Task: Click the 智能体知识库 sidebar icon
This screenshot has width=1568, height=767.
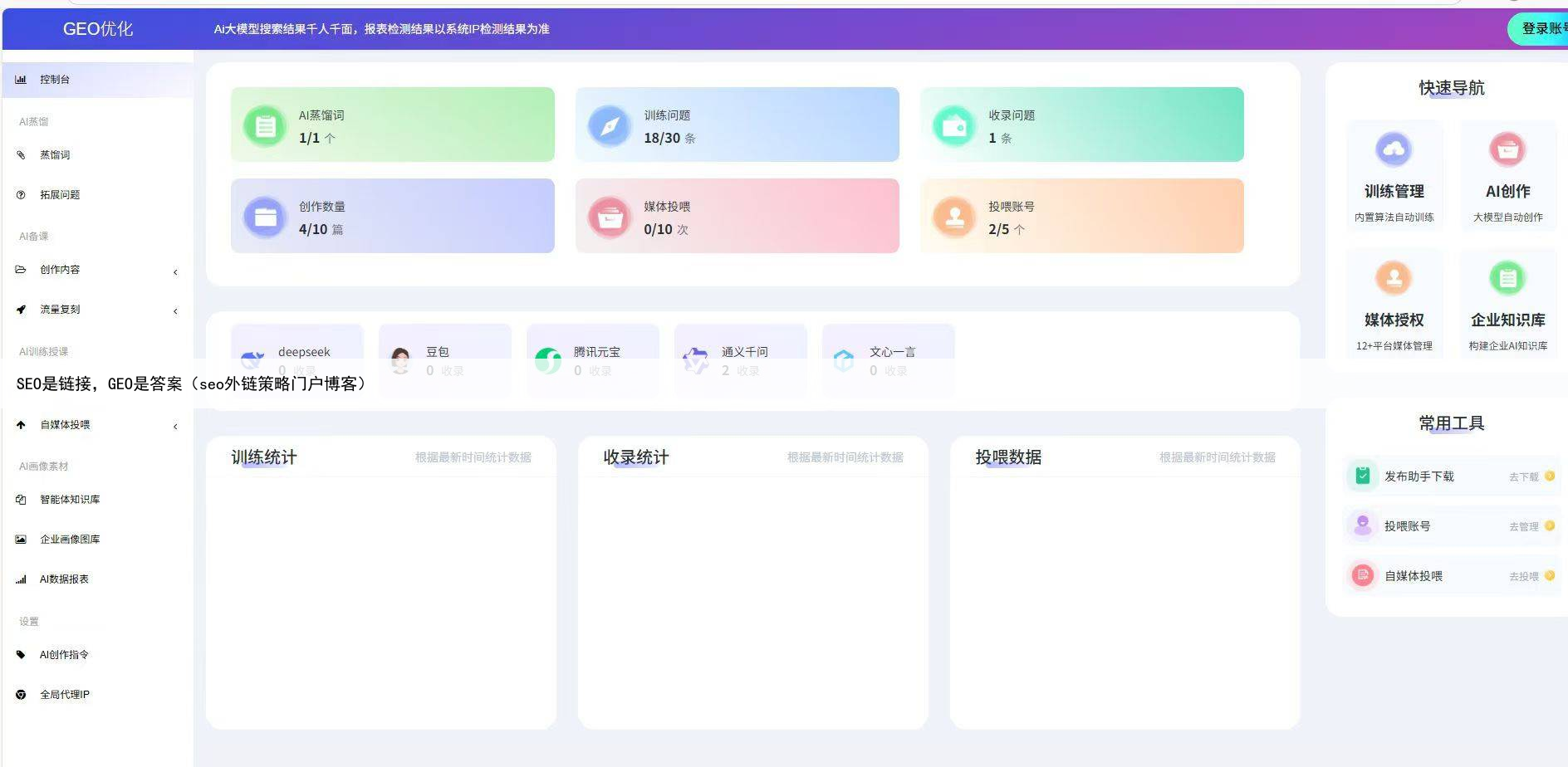Action: 21,499
